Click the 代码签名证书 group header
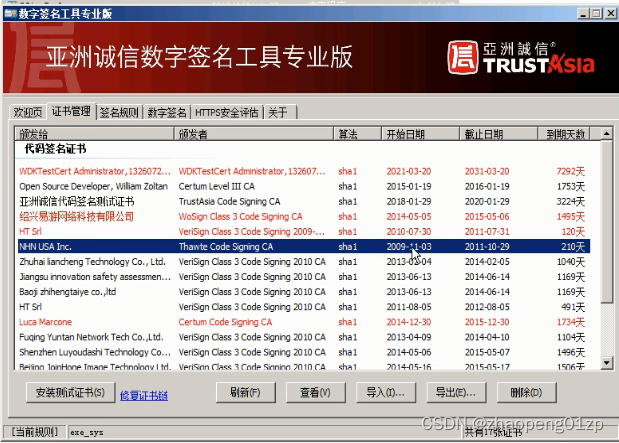Image resolution: width=619 pixels, height=443 pixels. point(55,149)
